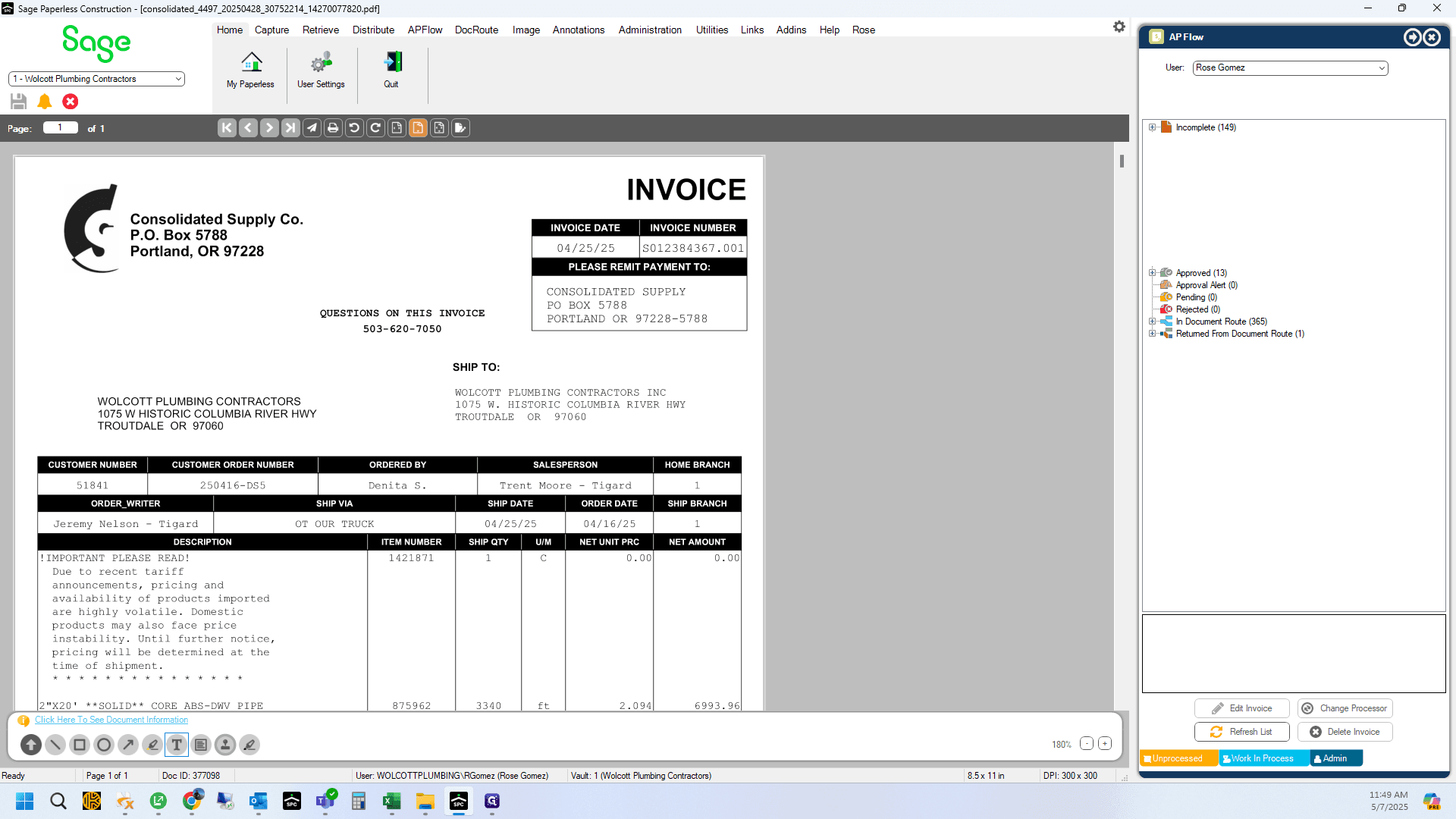
Task: Open the APFlow menu
Action: (x=425, y=30)
